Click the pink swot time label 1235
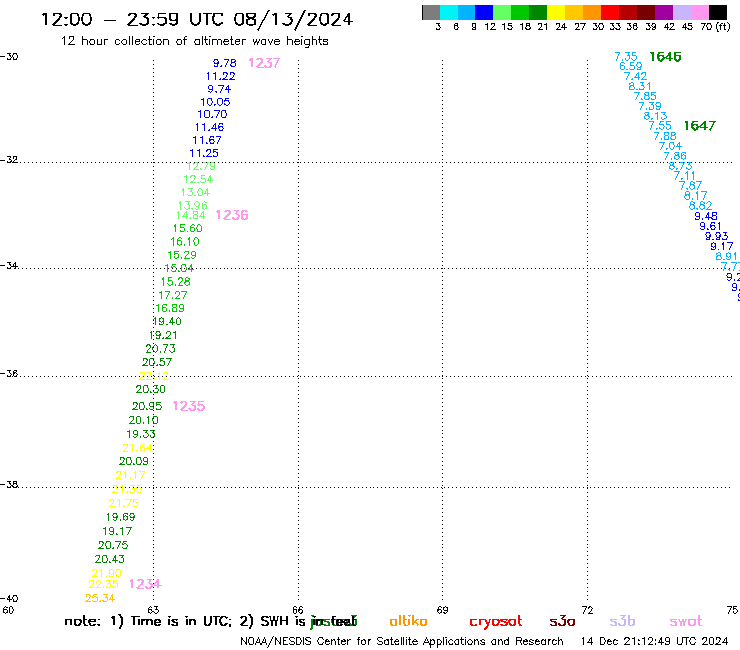Screen dimensions: 740x650 coord(189,406)
